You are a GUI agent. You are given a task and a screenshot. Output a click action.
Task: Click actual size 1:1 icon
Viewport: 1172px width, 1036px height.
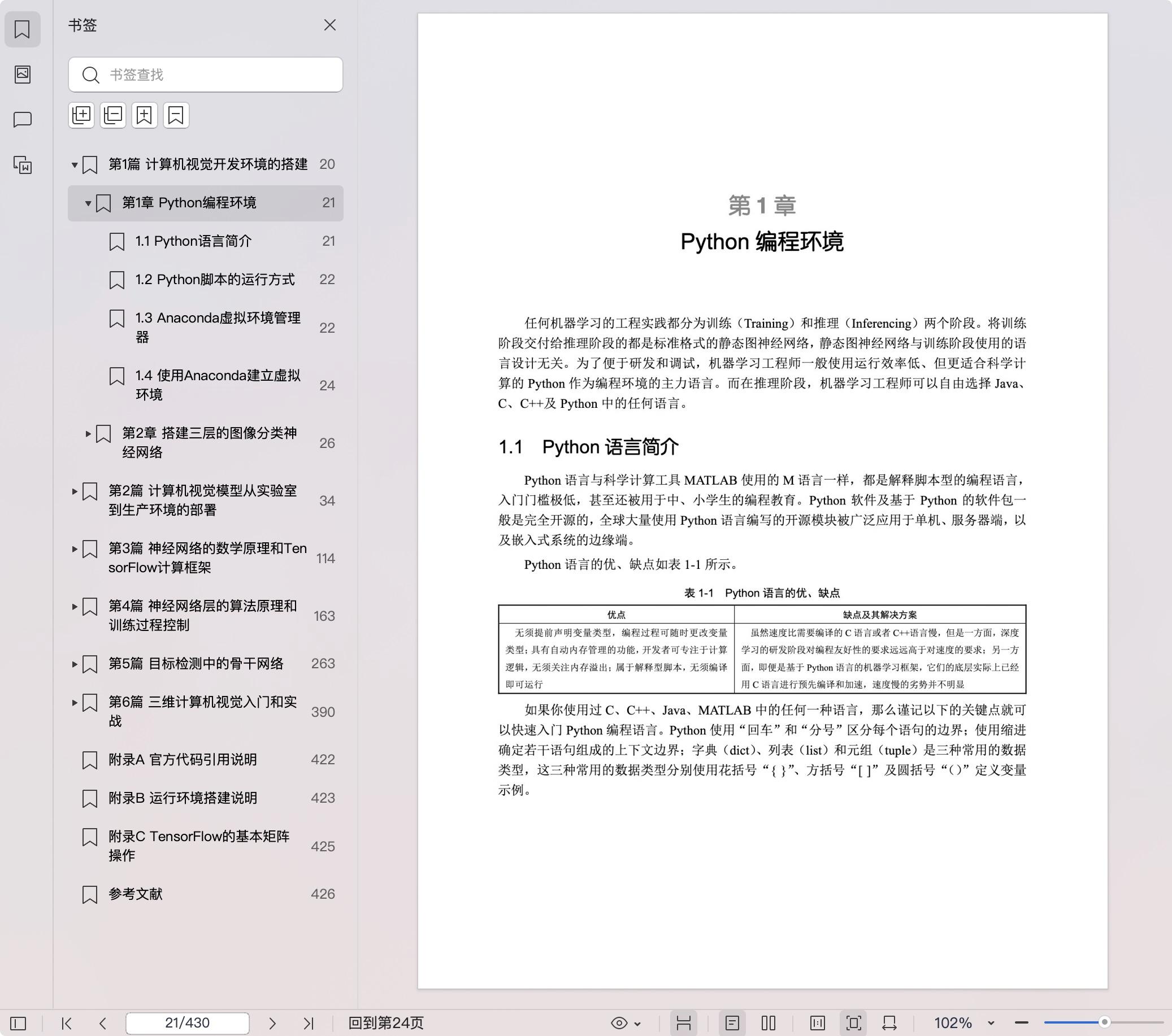coord(818,1024)
